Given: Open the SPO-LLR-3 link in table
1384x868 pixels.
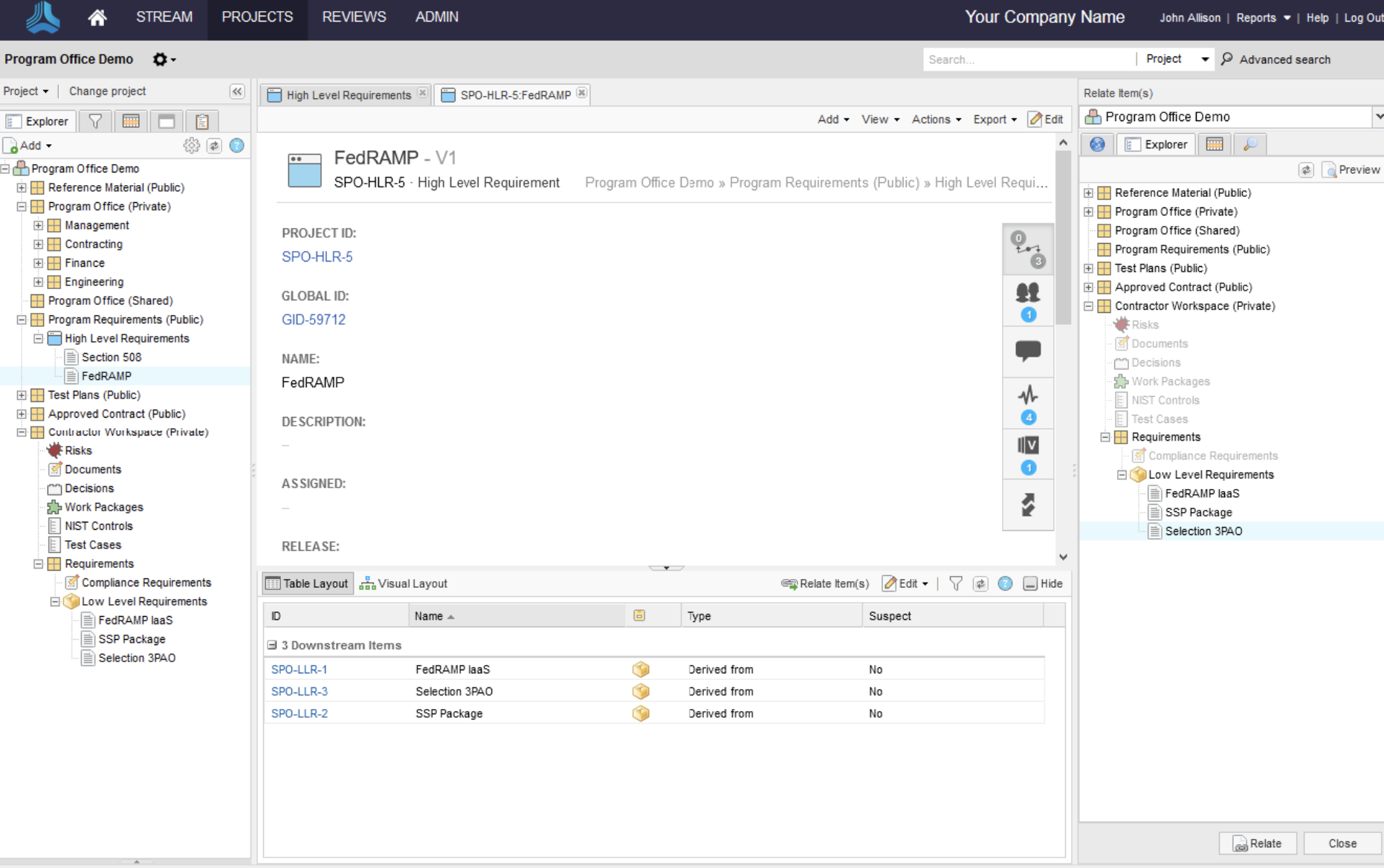Looking at the screenshot, I should (x=300, y=691).
